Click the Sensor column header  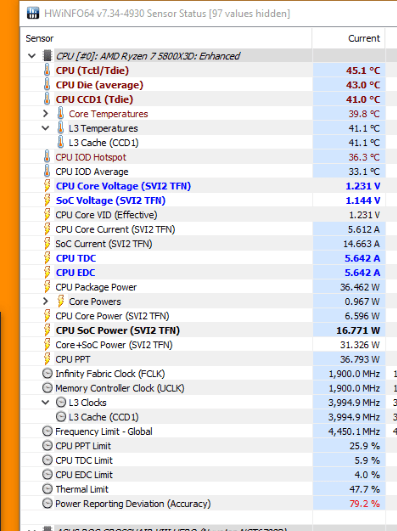[x=166, y=38]
